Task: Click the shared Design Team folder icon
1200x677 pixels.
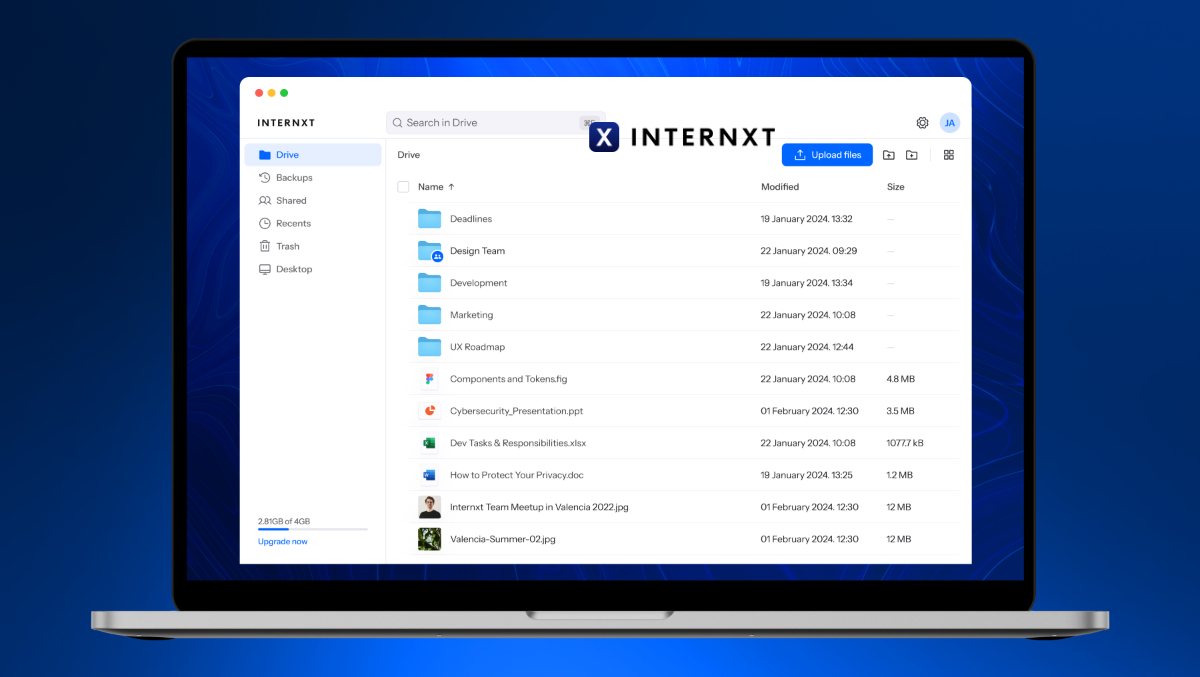Action: [429, 251]
